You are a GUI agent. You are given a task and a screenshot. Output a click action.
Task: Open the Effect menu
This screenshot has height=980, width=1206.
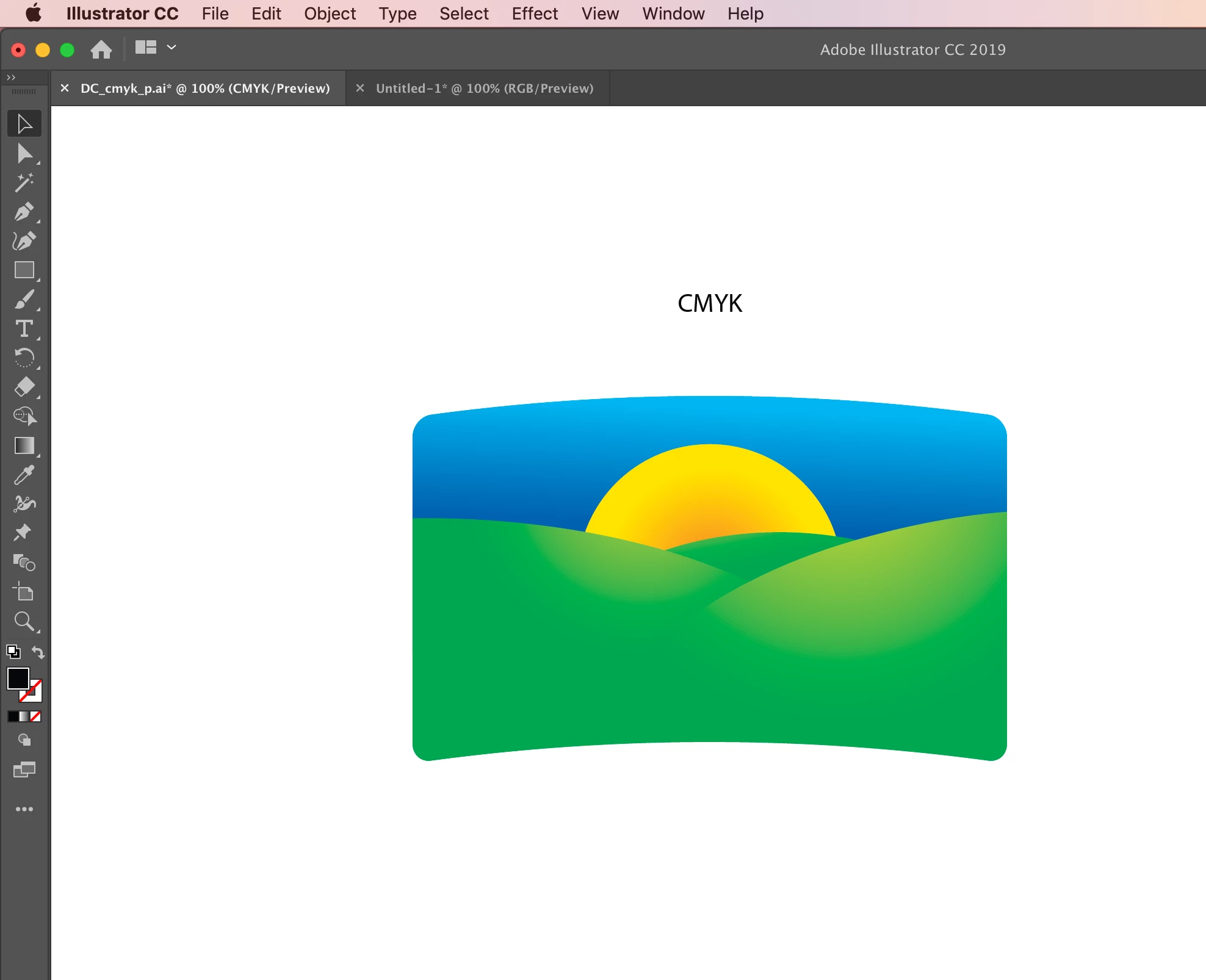click(534, 13)
